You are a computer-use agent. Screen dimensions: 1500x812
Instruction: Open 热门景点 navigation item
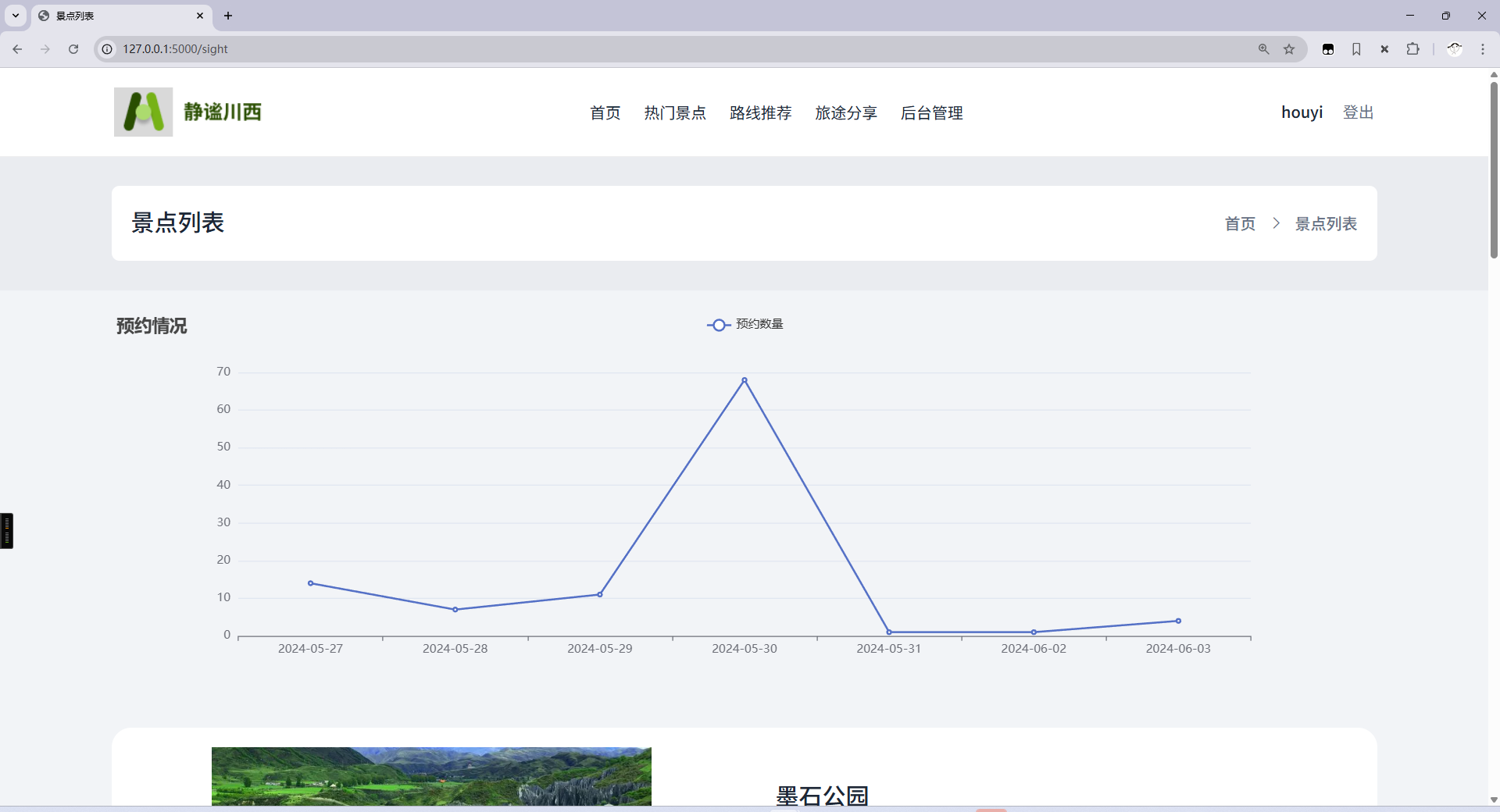coord(675,112)
